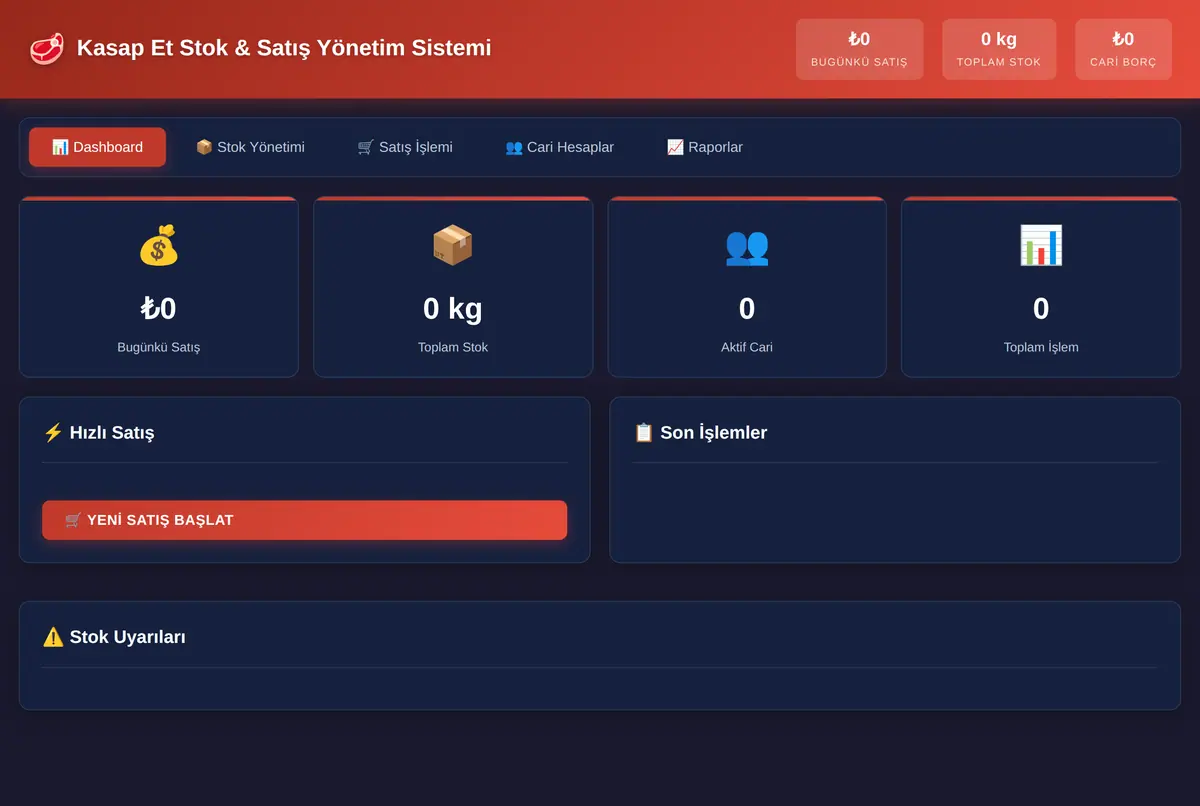Click the CARİ BORÇ header stat box
The image size is (1200, 806).
pyautogui.click(x=1123, y=49)
